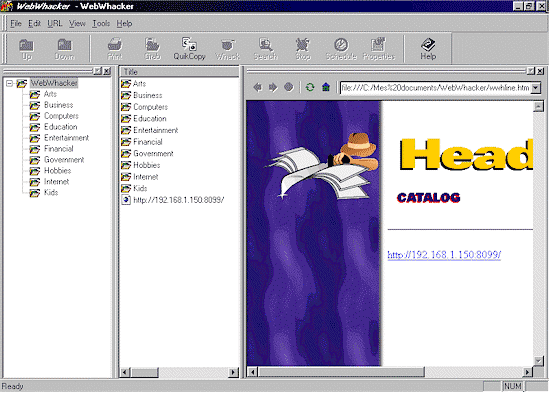Open the File menu
The image size is (550, 393).
coord(16,24)
